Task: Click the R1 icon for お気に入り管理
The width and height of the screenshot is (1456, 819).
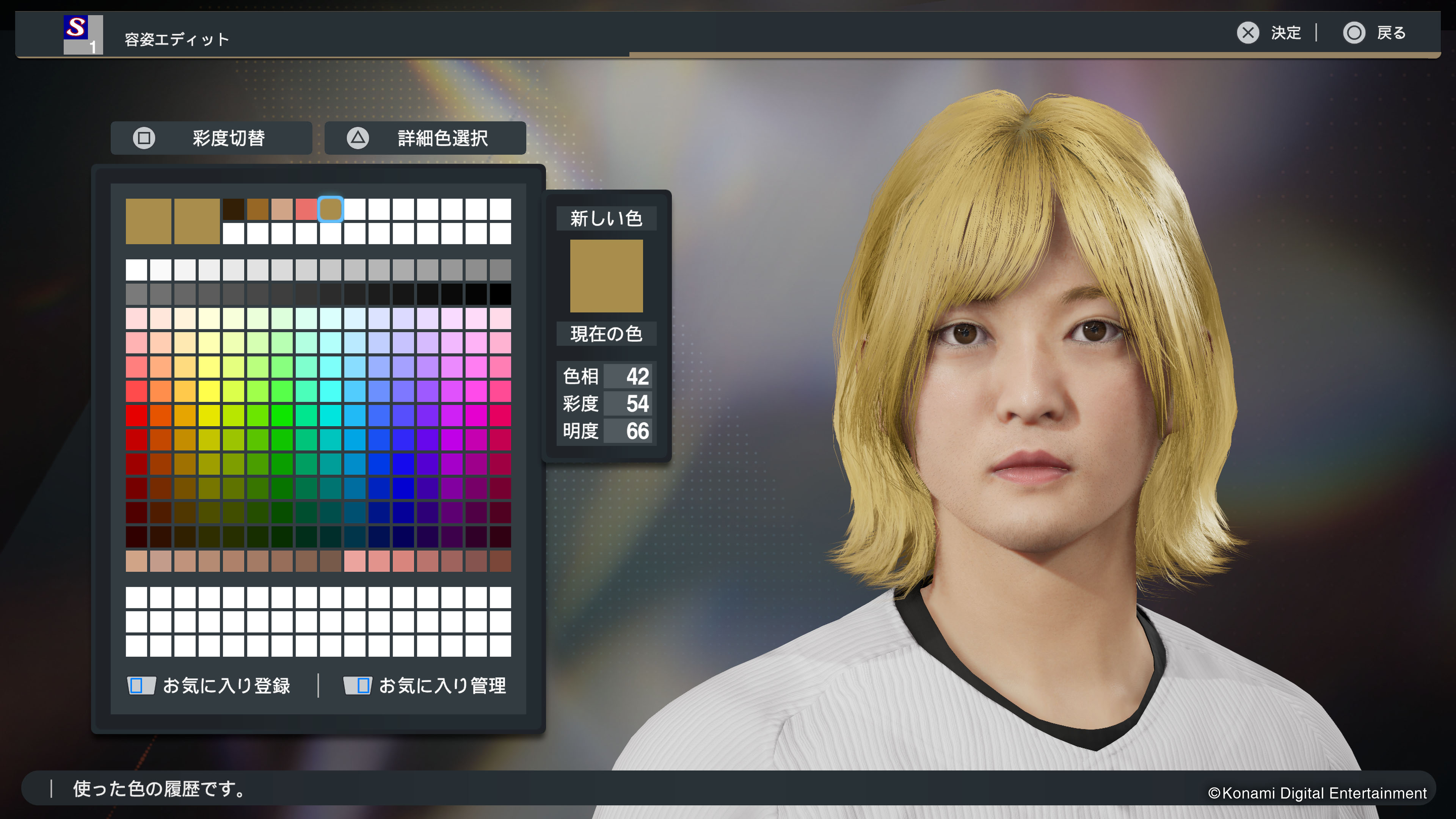Action: click(x=357, y=686)
